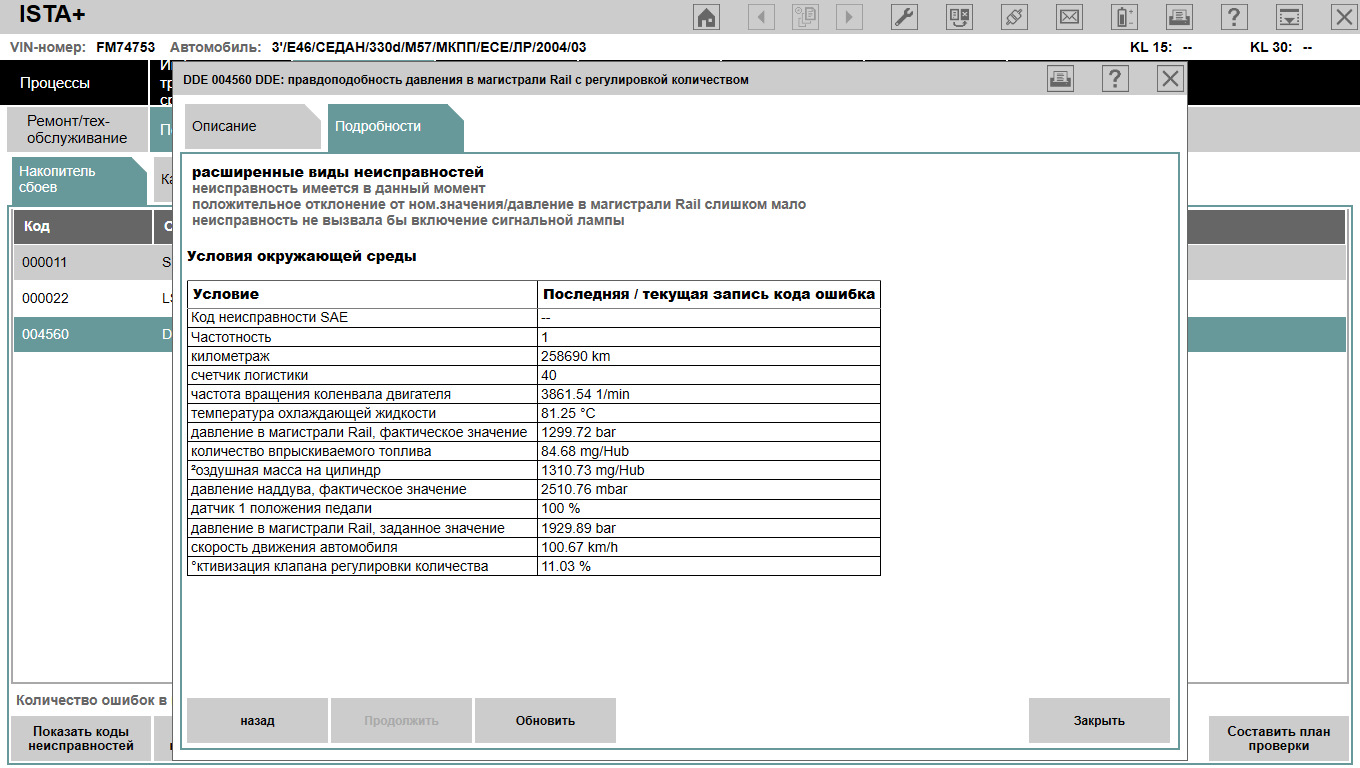Click the Условие column header
The width and height of the screenshot is (1360, 768).
pyautogui.click(x=362, y=294)
